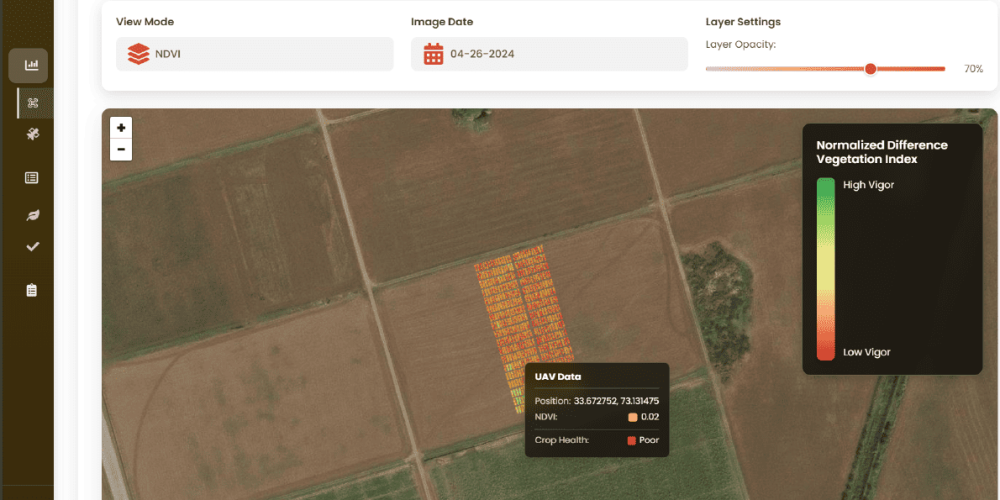1000x500 pixels.
Task: Open the Image Date 04-26-2024 picker
Action: (549, 54)
